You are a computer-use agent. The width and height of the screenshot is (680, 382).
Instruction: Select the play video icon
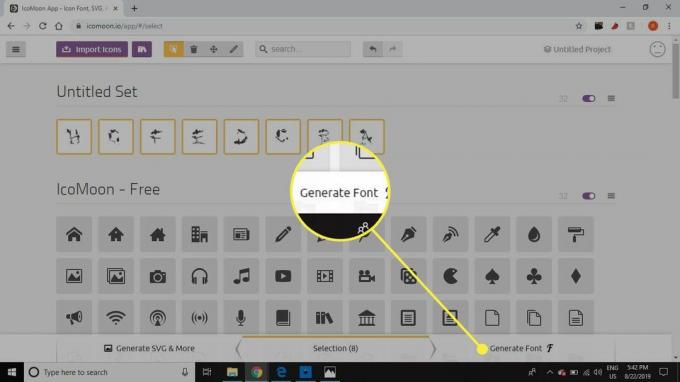pyautogui.click(x=283, y=276)
